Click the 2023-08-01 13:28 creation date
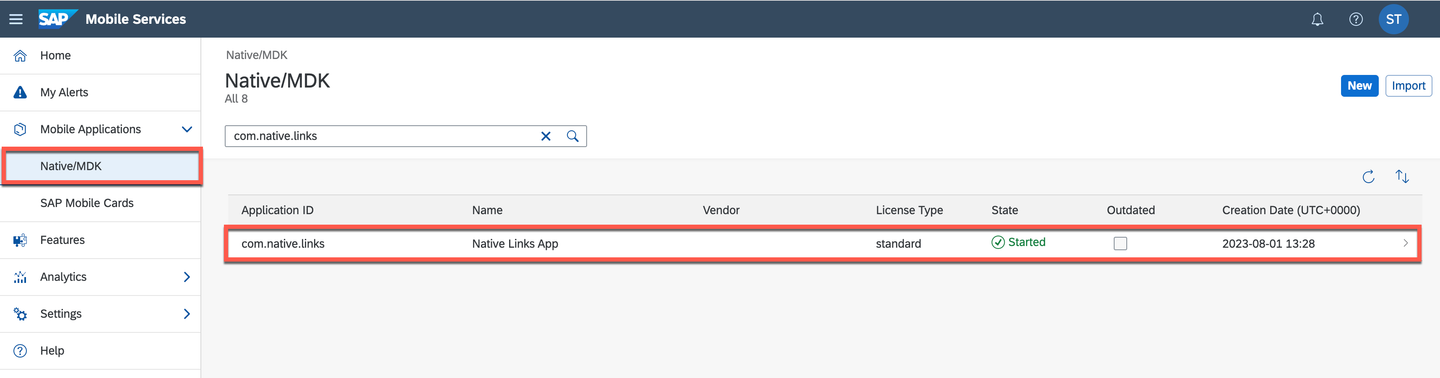 point(1270,243)
